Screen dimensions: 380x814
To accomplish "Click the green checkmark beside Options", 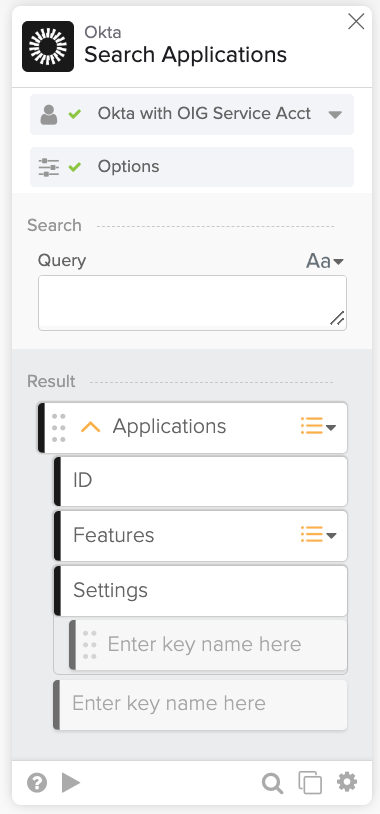I will tap(75, 167).
